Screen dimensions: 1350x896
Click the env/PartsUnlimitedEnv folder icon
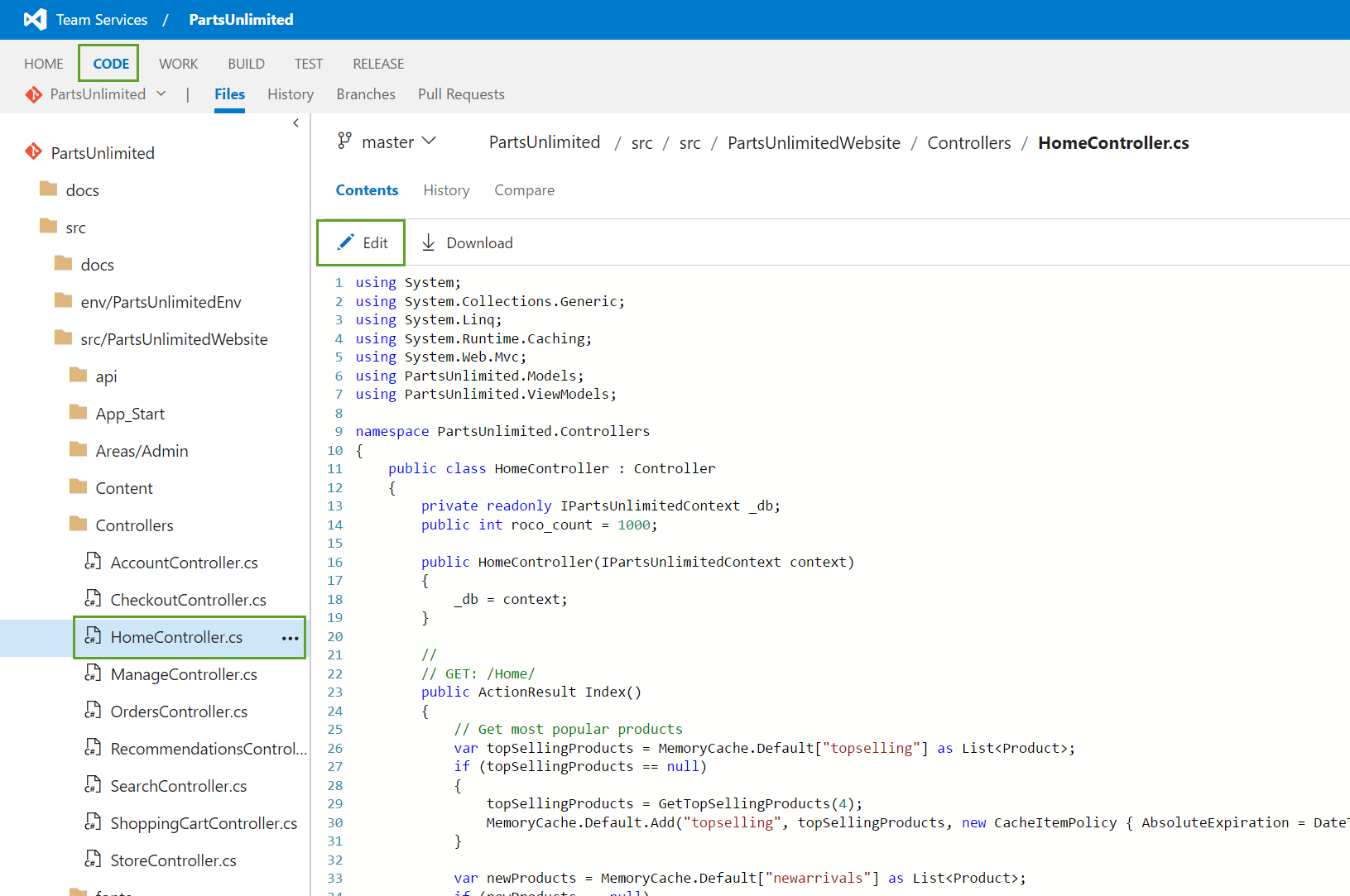(64, 300)
